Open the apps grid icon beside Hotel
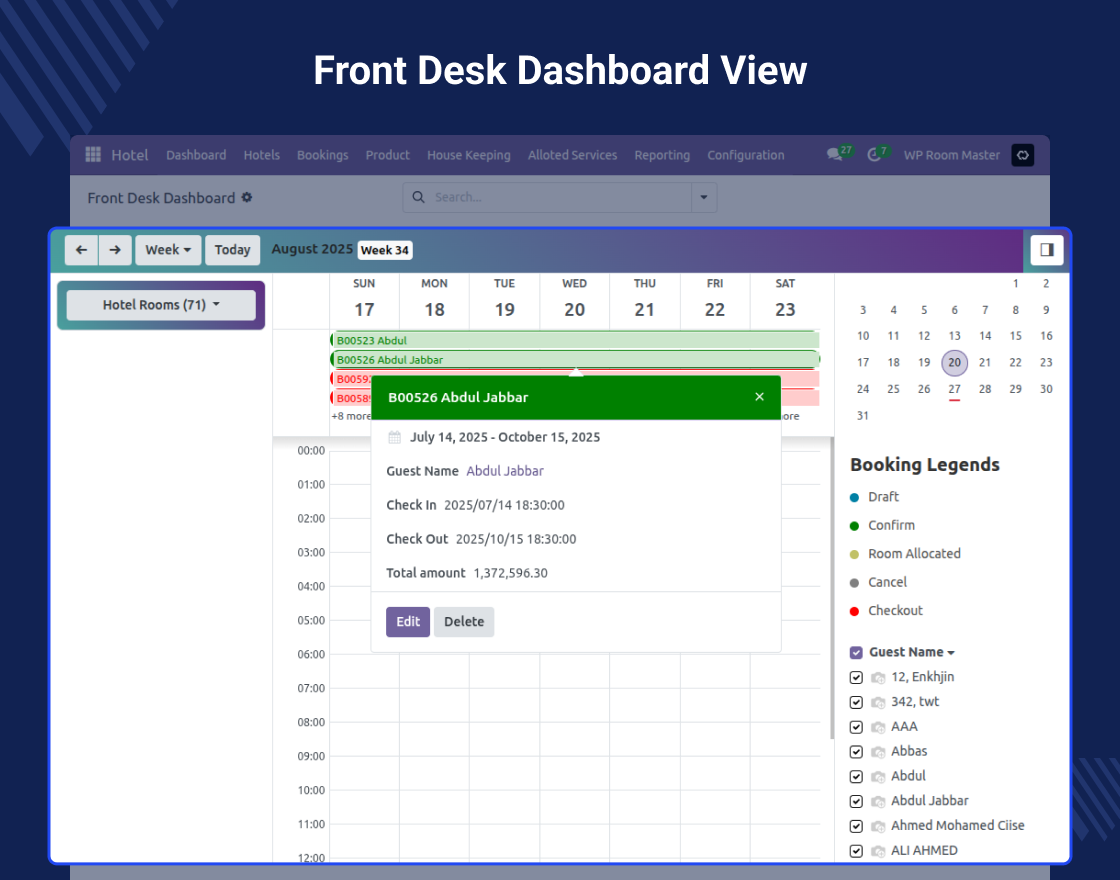This screenshot has width=1120, height=880. tap(93, 154)
